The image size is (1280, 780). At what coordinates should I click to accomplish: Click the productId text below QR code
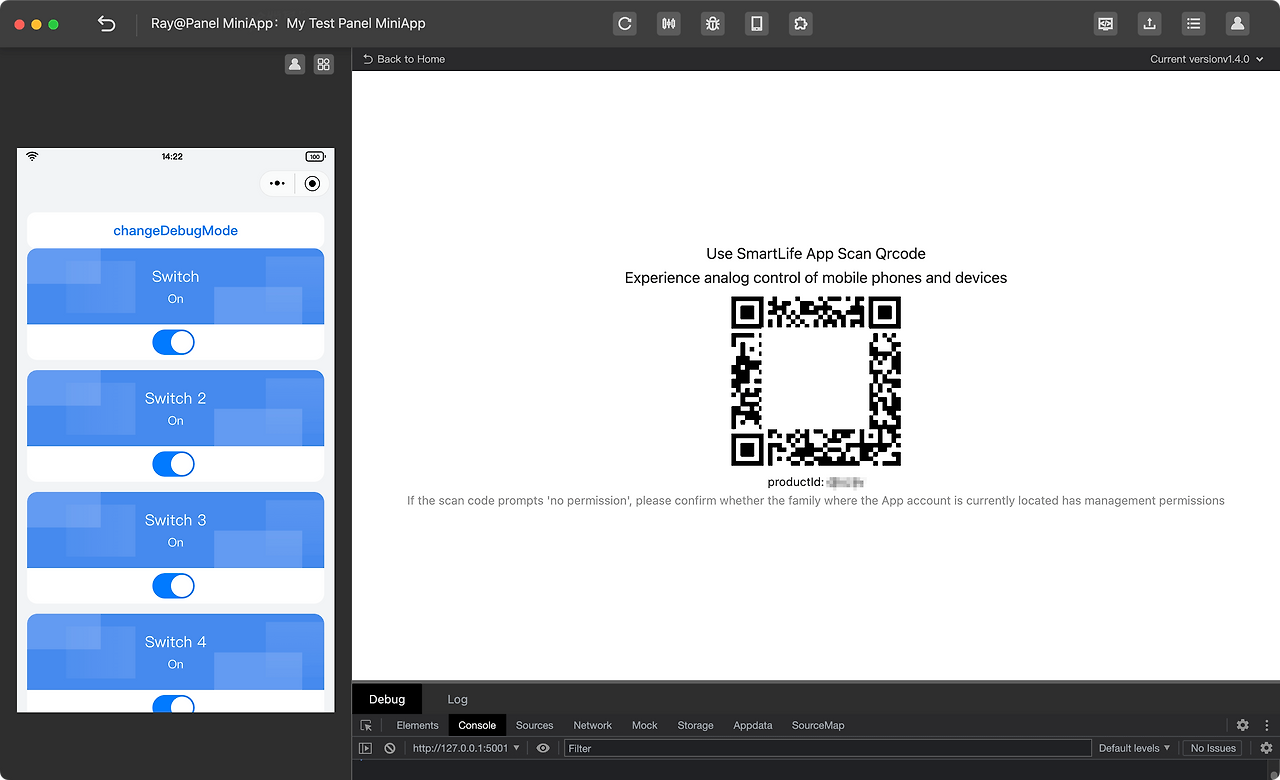[815, 482]
